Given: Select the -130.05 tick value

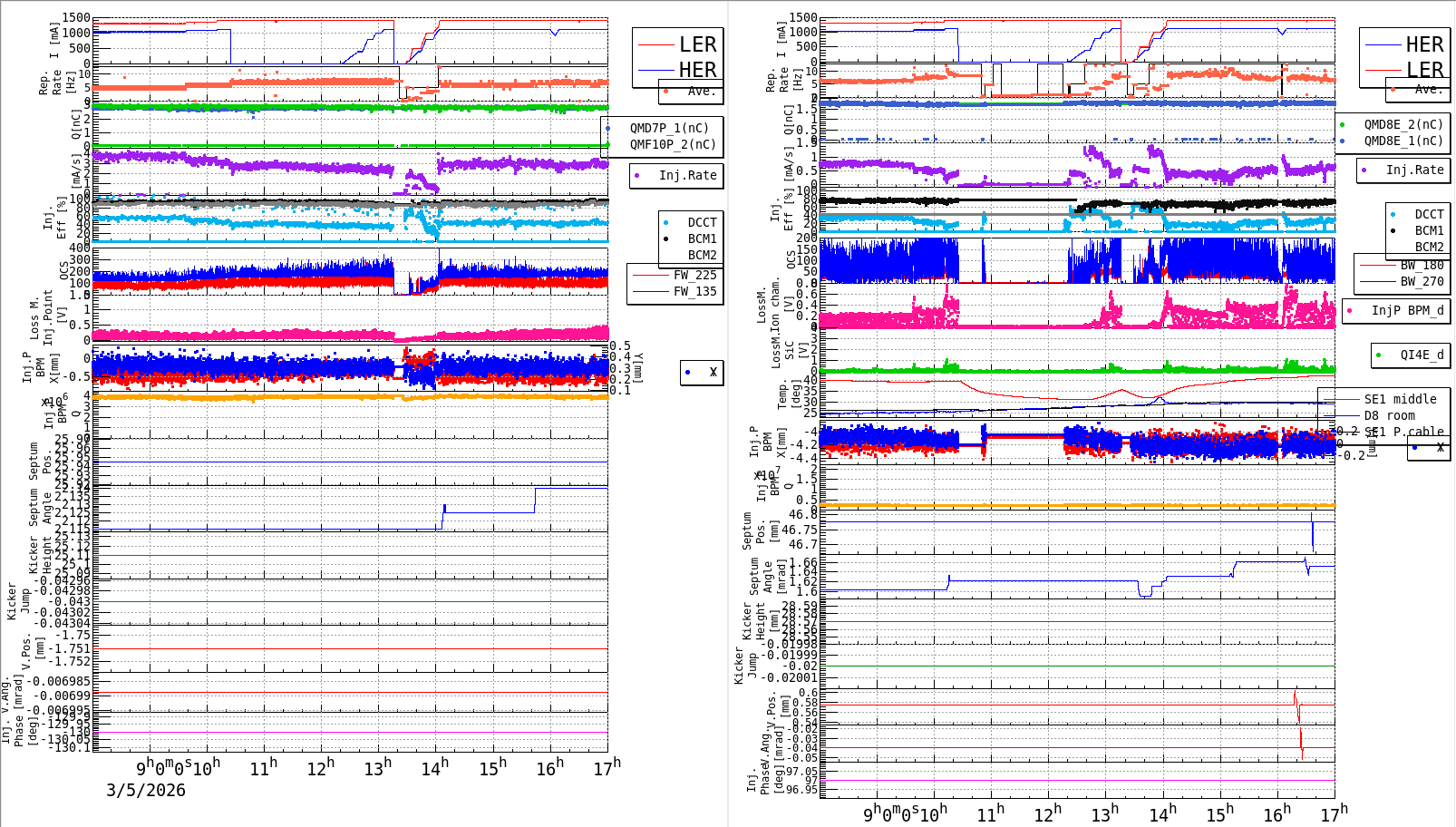Looking at the screenshot, I should (67, 739).
